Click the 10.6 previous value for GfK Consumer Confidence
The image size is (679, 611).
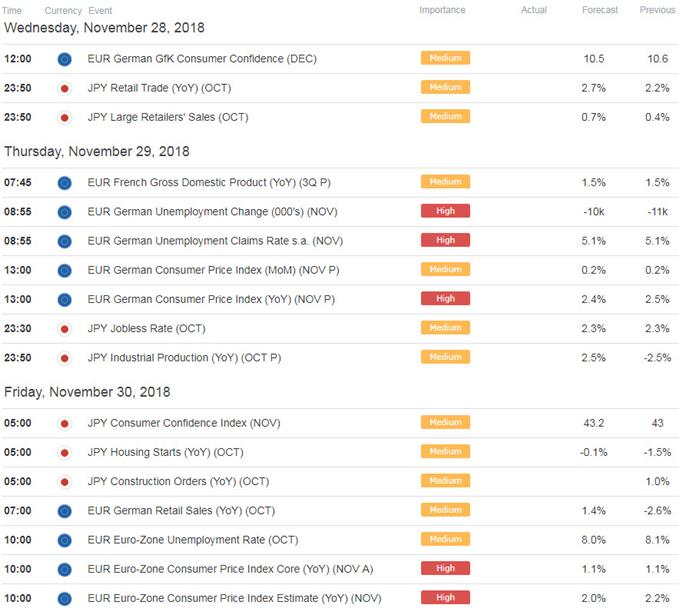point(657,59)
